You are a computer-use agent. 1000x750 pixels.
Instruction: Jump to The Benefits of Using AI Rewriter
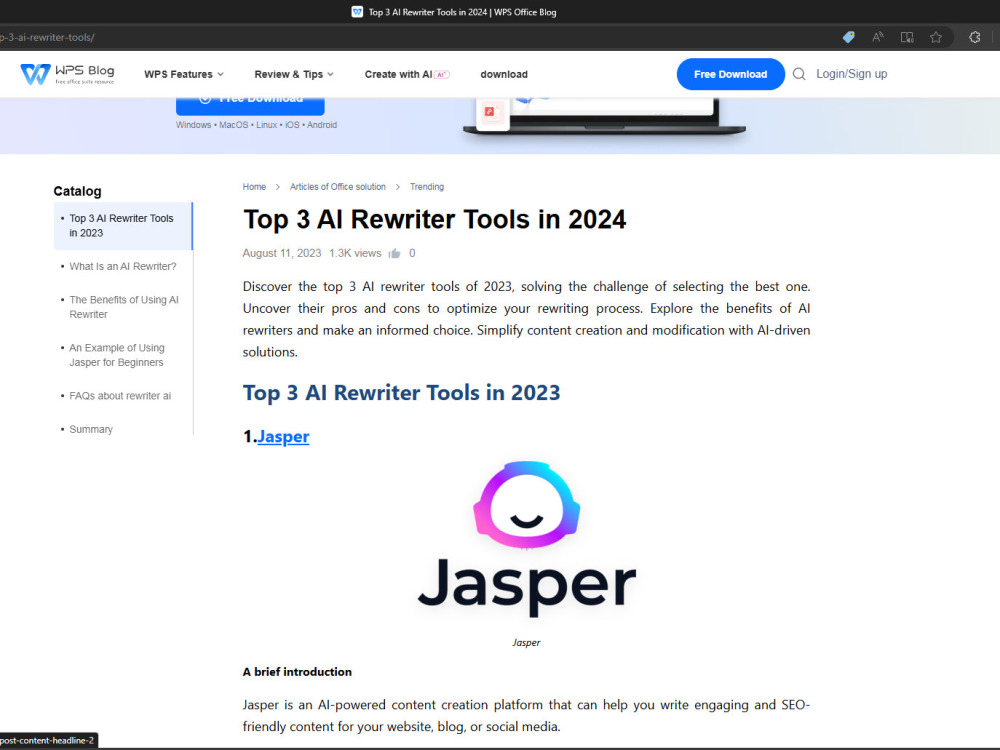coord(124,307)
